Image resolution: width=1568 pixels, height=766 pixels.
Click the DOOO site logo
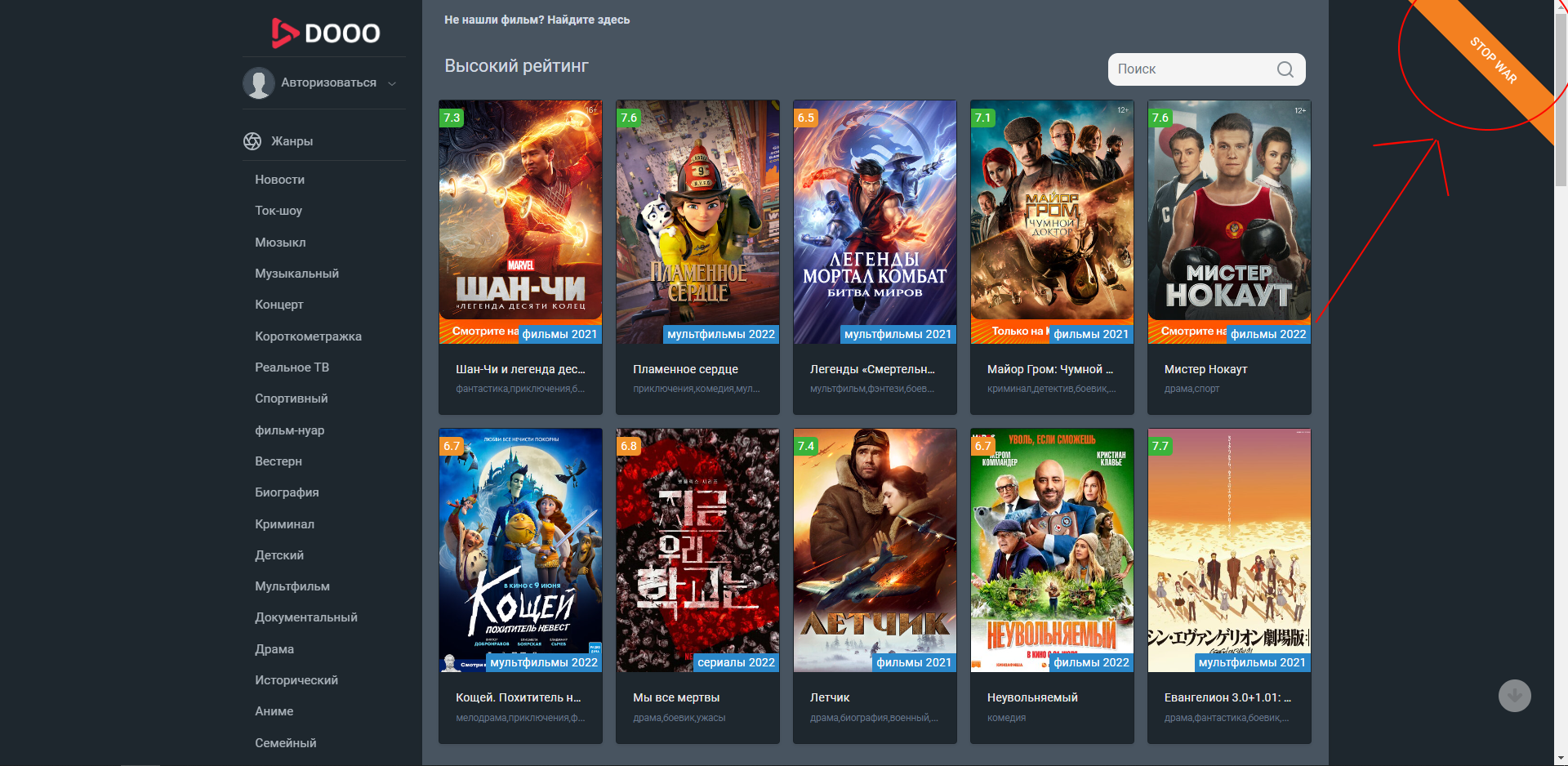point(325,33)
